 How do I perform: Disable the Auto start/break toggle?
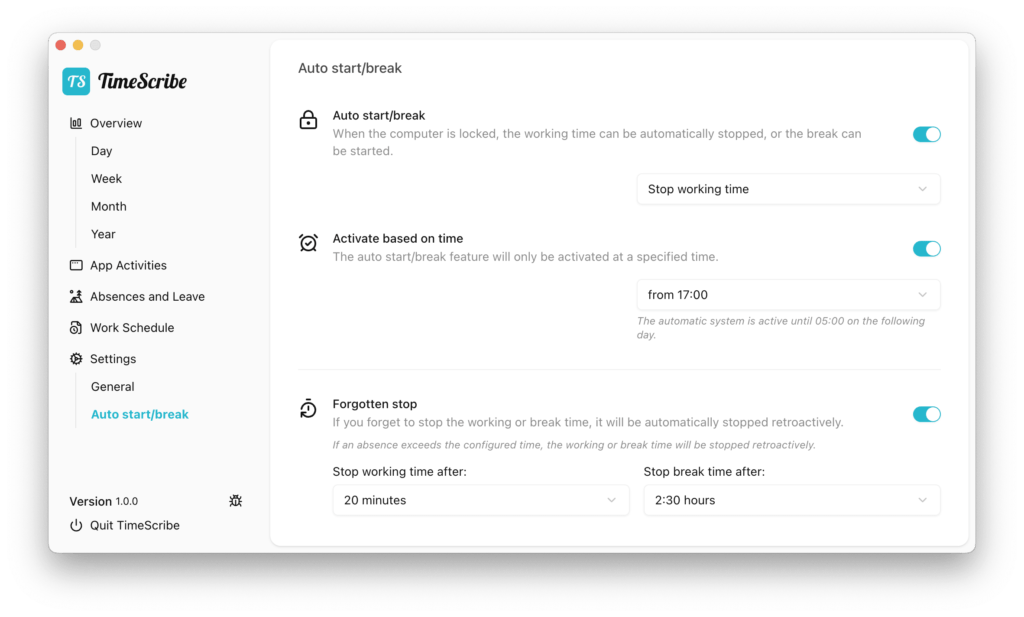click(x=926, y=134)
